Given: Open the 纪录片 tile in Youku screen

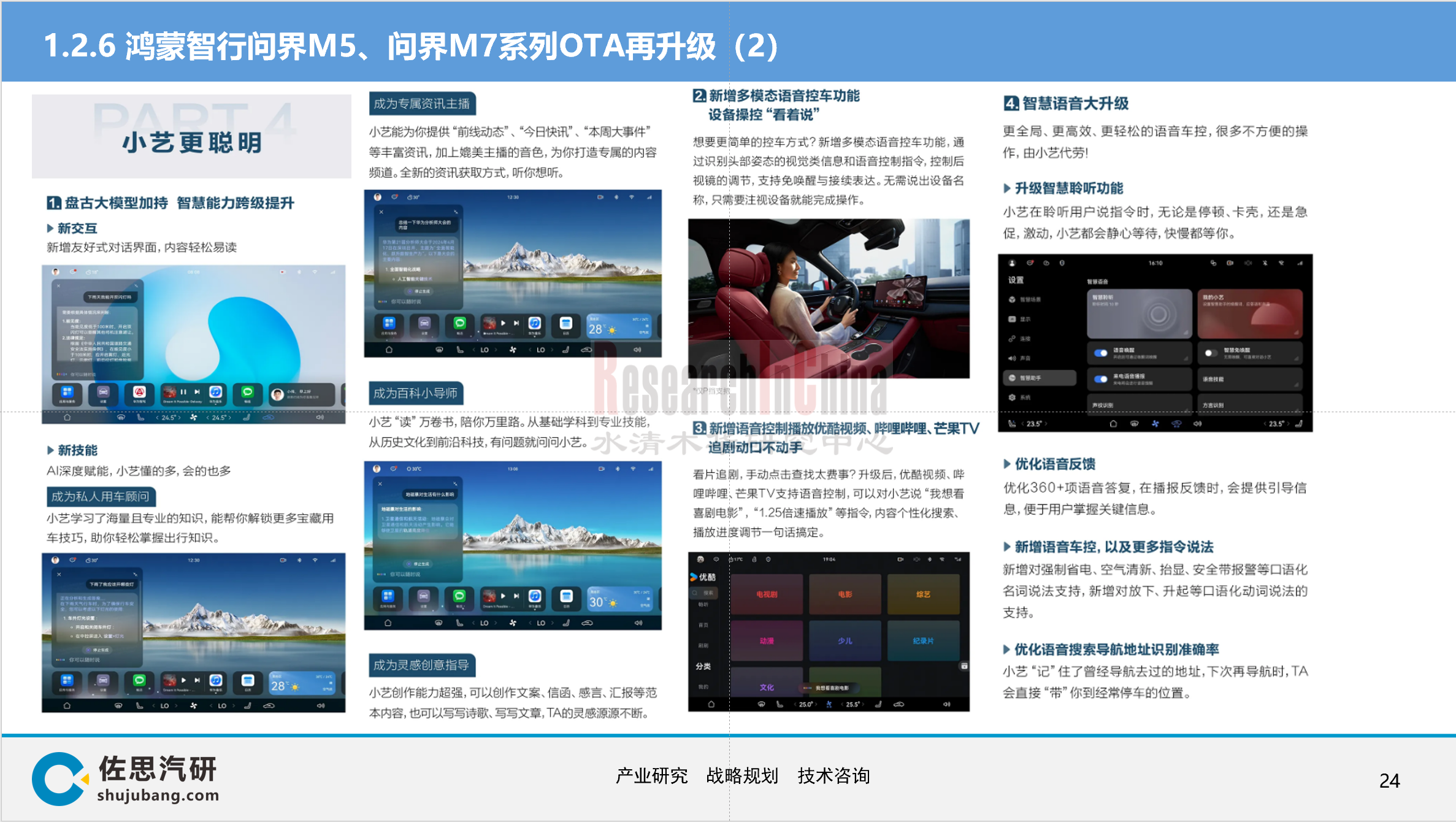Looking at the screenshot, I should coord(924,640).
